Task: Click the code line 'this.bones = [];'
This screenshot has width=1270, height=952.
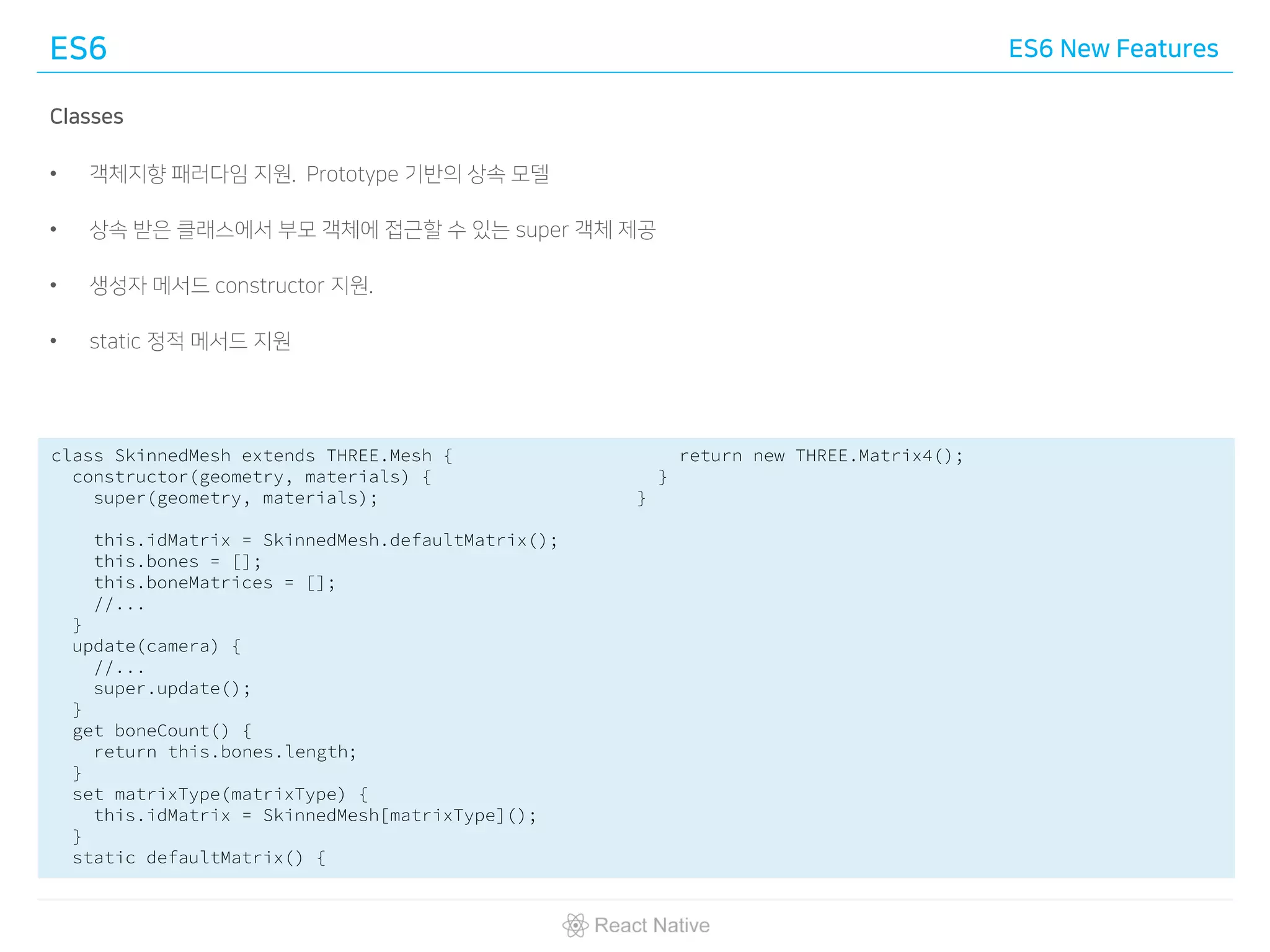Action: click(x=177, y=562)
